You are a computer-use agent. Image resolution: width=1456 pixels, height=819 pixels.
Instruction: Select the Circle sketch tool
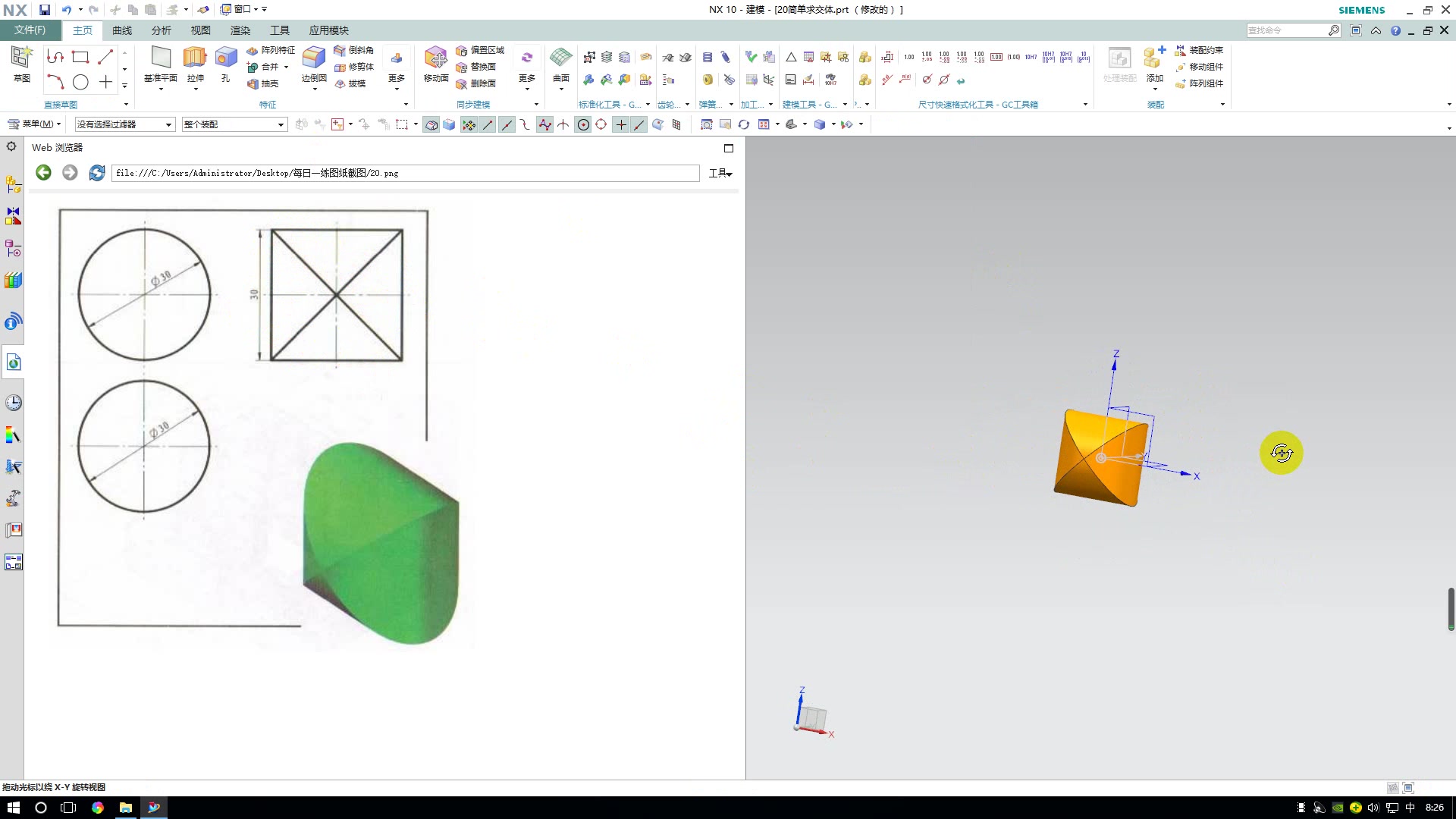(80, 83)
